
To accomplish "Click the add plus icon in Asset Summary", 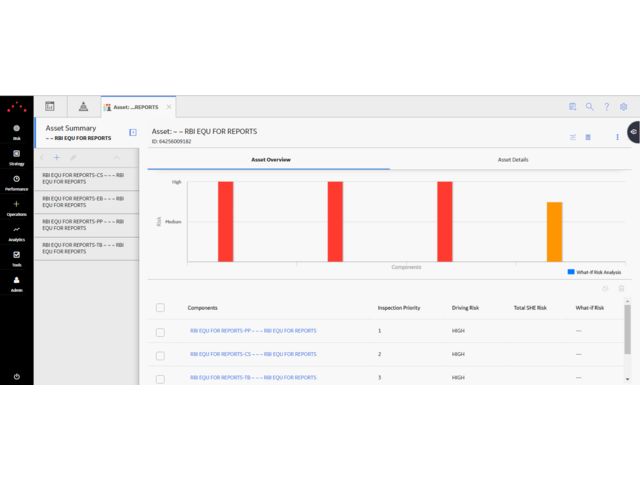I will pos(56,158).
